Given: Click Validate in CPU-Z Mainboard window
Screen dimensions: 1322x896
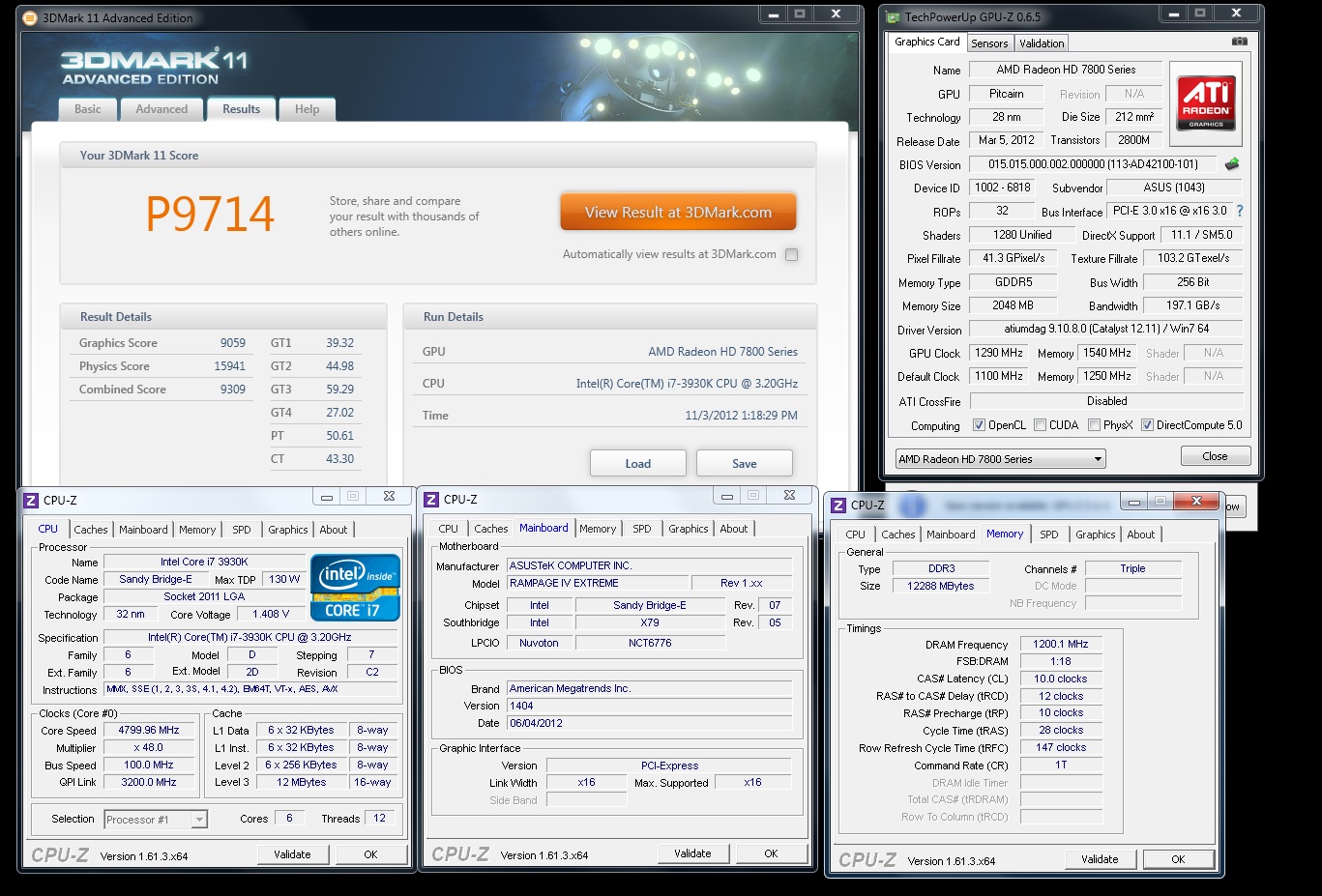Looking at the screenshot, I should (692, 853).
